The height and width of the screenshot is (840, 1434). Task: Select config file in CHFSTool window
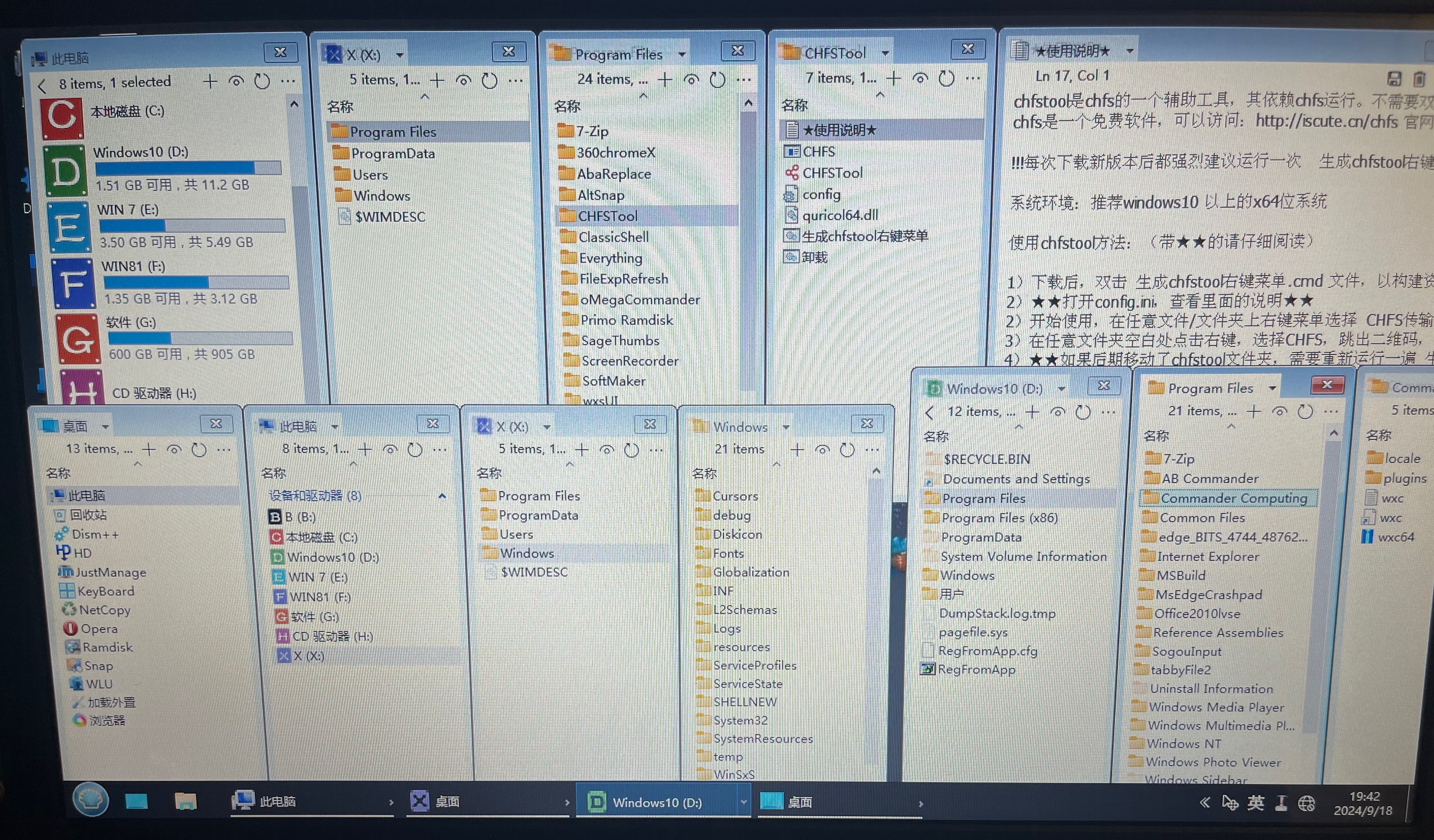(812, 195)
